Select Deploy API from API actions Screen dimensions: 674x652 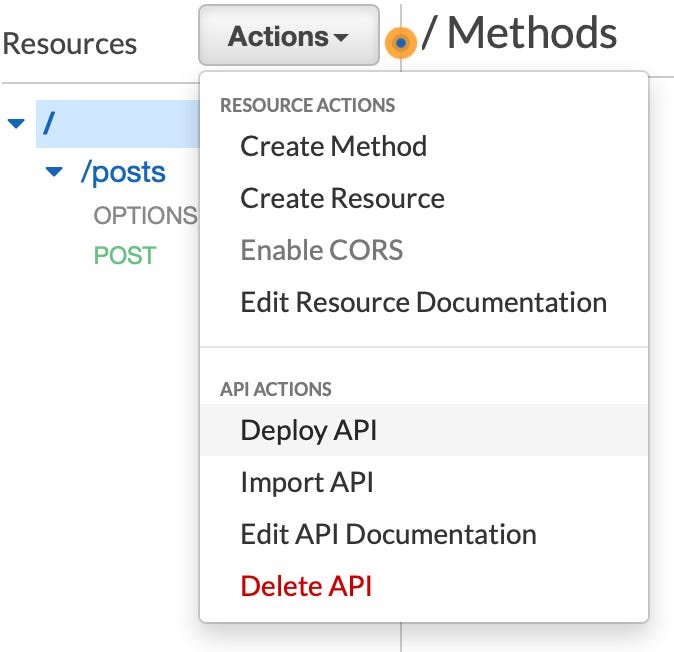pyautogui.click(x=309, y=430)
